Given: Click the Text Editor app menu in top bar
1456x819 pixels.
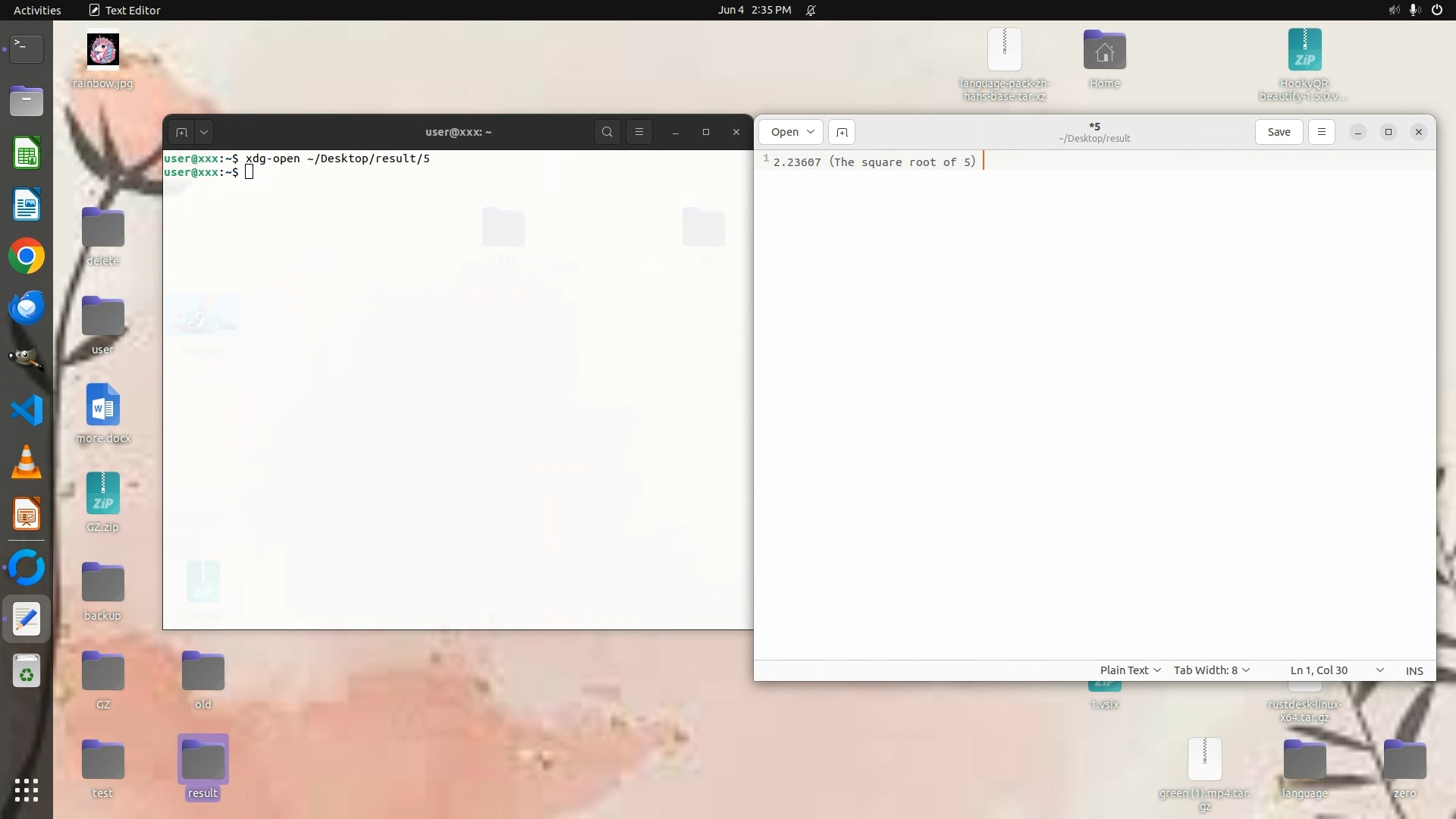Looking at the screenshot, I should [125, 10].
